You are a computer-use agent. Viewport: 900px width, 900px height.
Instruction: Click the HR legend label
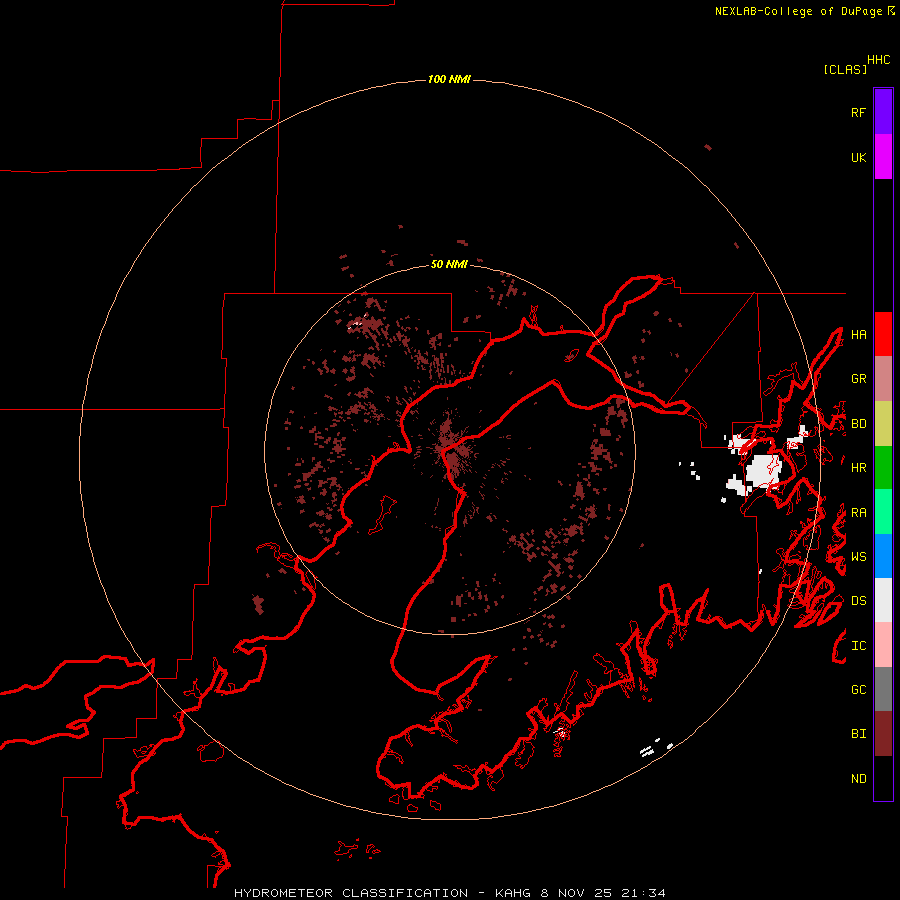coord(858,468)
